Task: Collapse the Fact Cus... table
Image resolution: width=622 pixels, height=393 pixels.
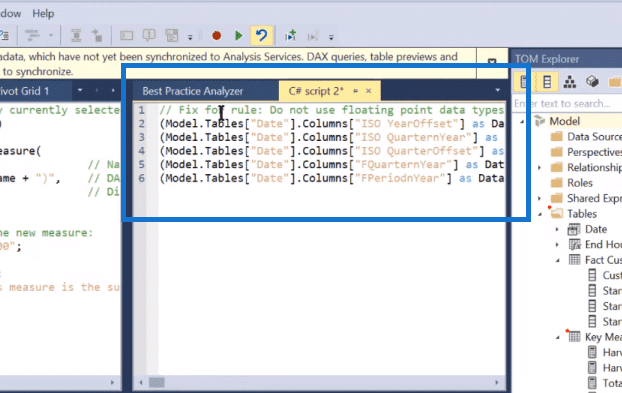Action: point(557,261)
